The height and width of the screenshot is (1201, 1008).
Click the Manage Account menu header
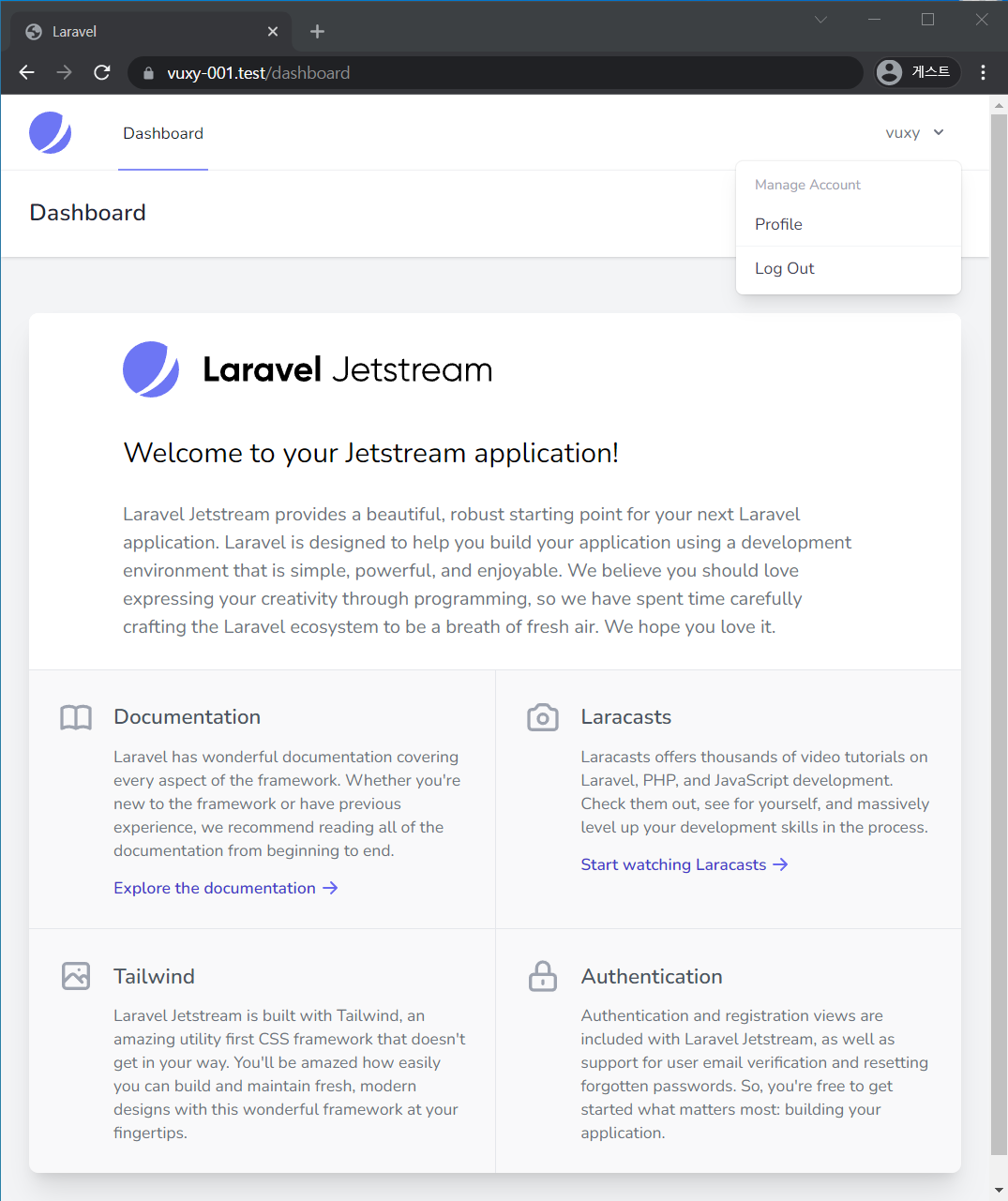(x=807, y=185)
